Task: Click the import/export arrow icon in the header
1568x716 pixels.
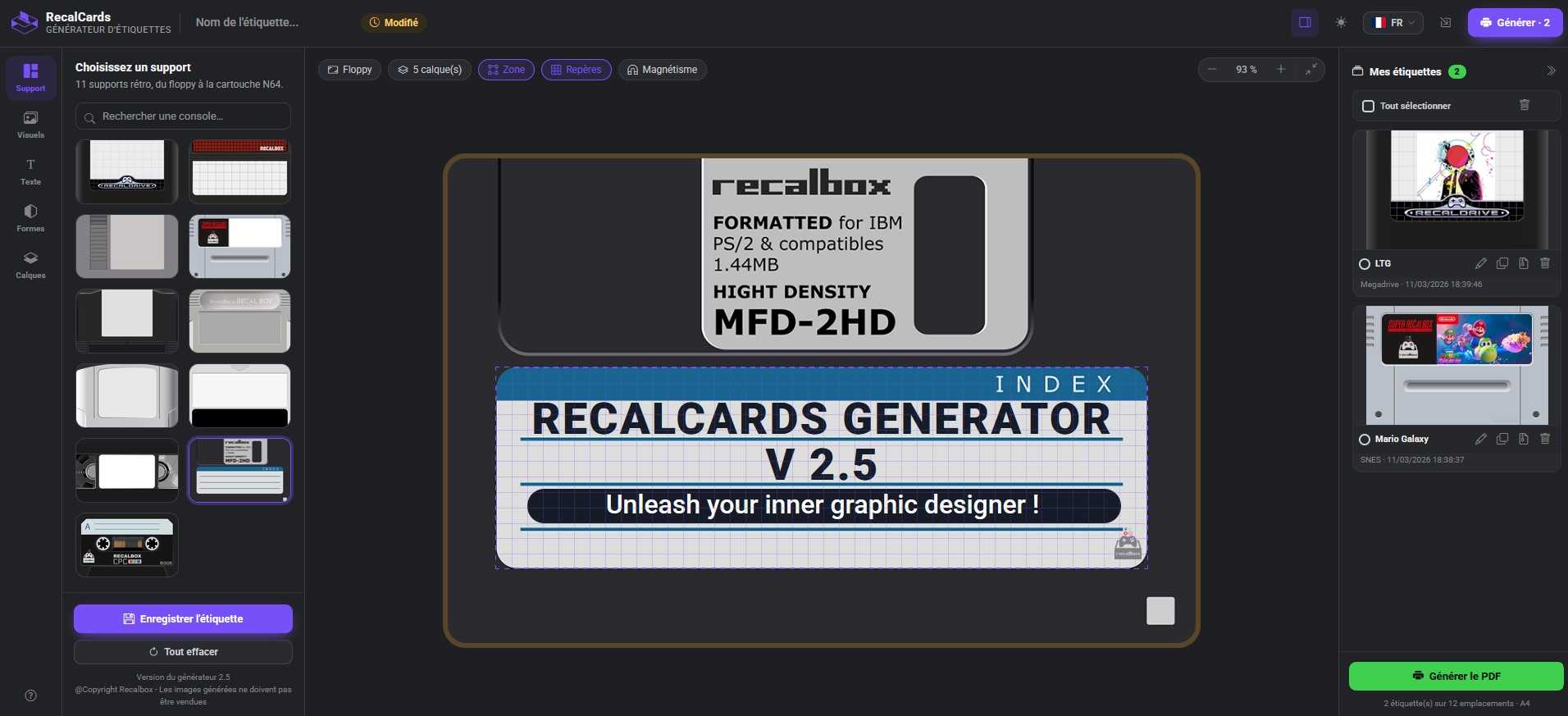Action: 1445,22
